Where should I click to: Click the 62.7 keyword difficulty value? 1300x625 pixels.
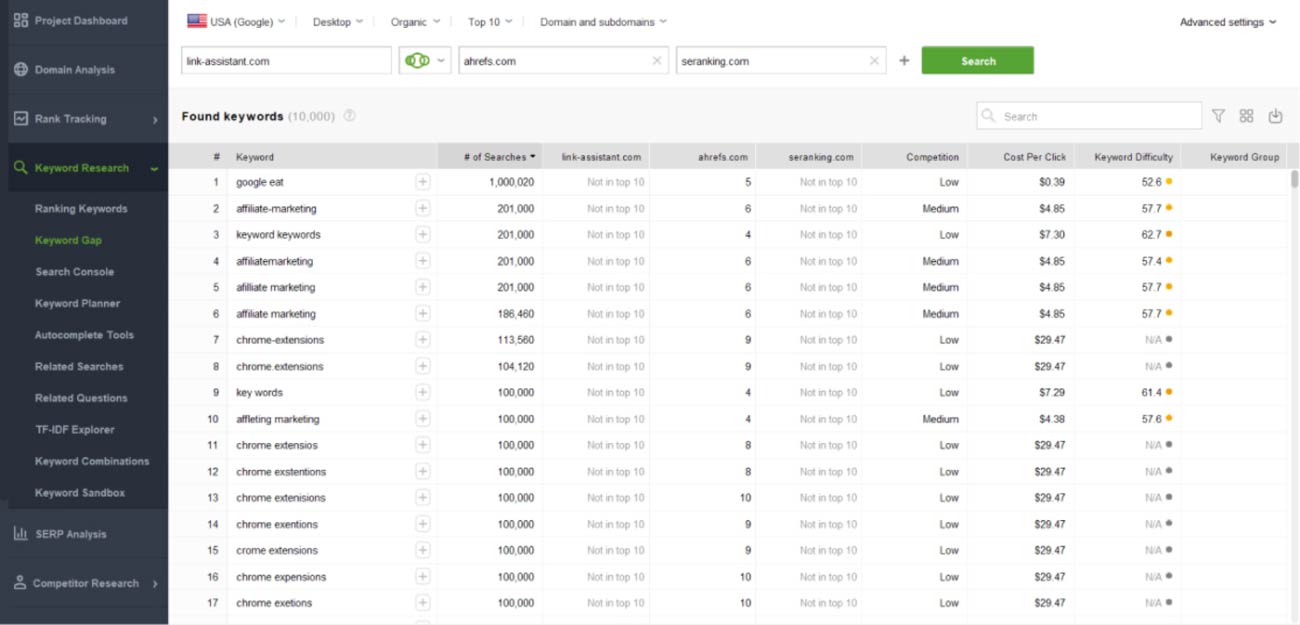click(1151, 235)
